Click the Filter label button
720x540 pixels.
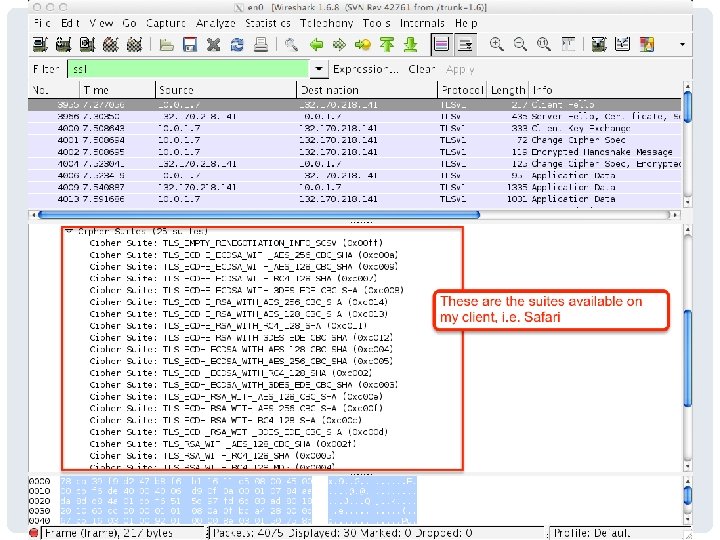46,69
